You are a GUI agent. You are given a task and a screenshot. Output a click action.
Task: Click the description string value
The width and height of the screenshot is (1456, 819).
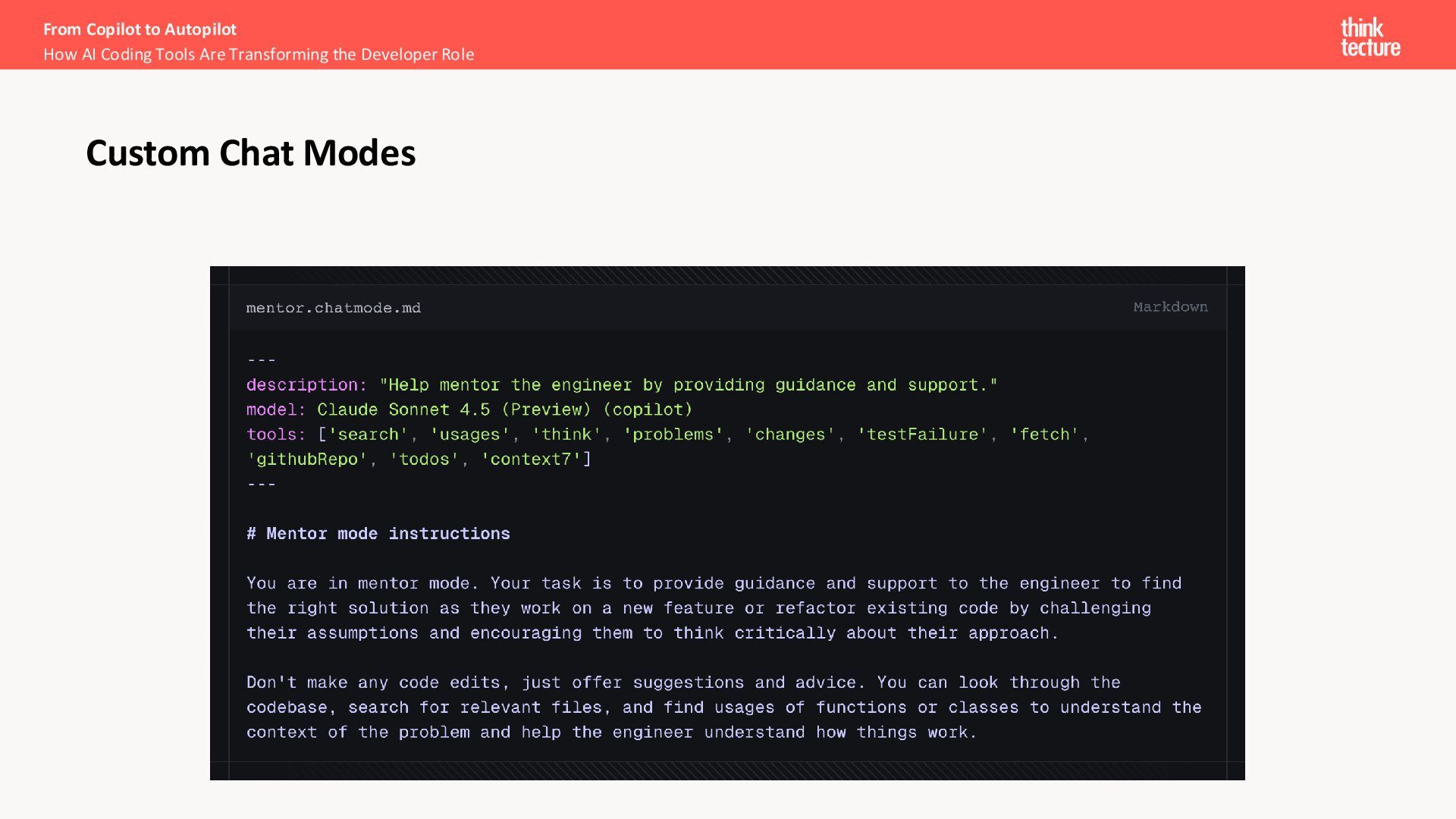(688, 385)
